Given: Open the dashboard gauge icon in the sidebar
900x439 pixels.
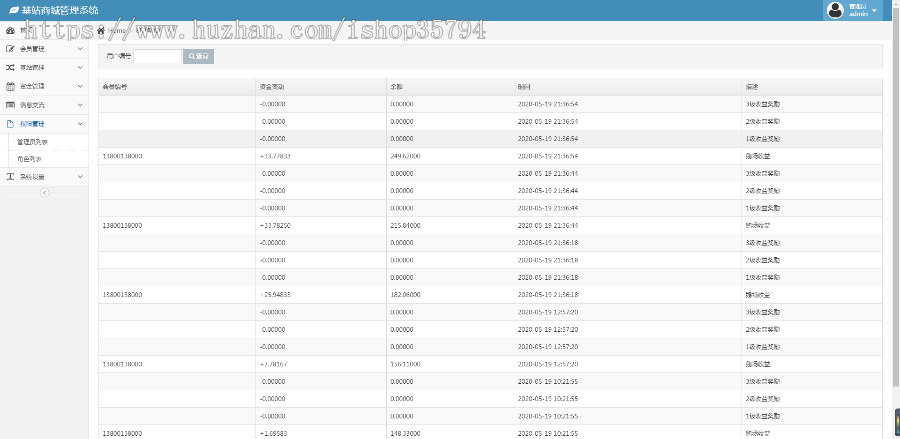Looking at the screenshot, I should 10,30.
